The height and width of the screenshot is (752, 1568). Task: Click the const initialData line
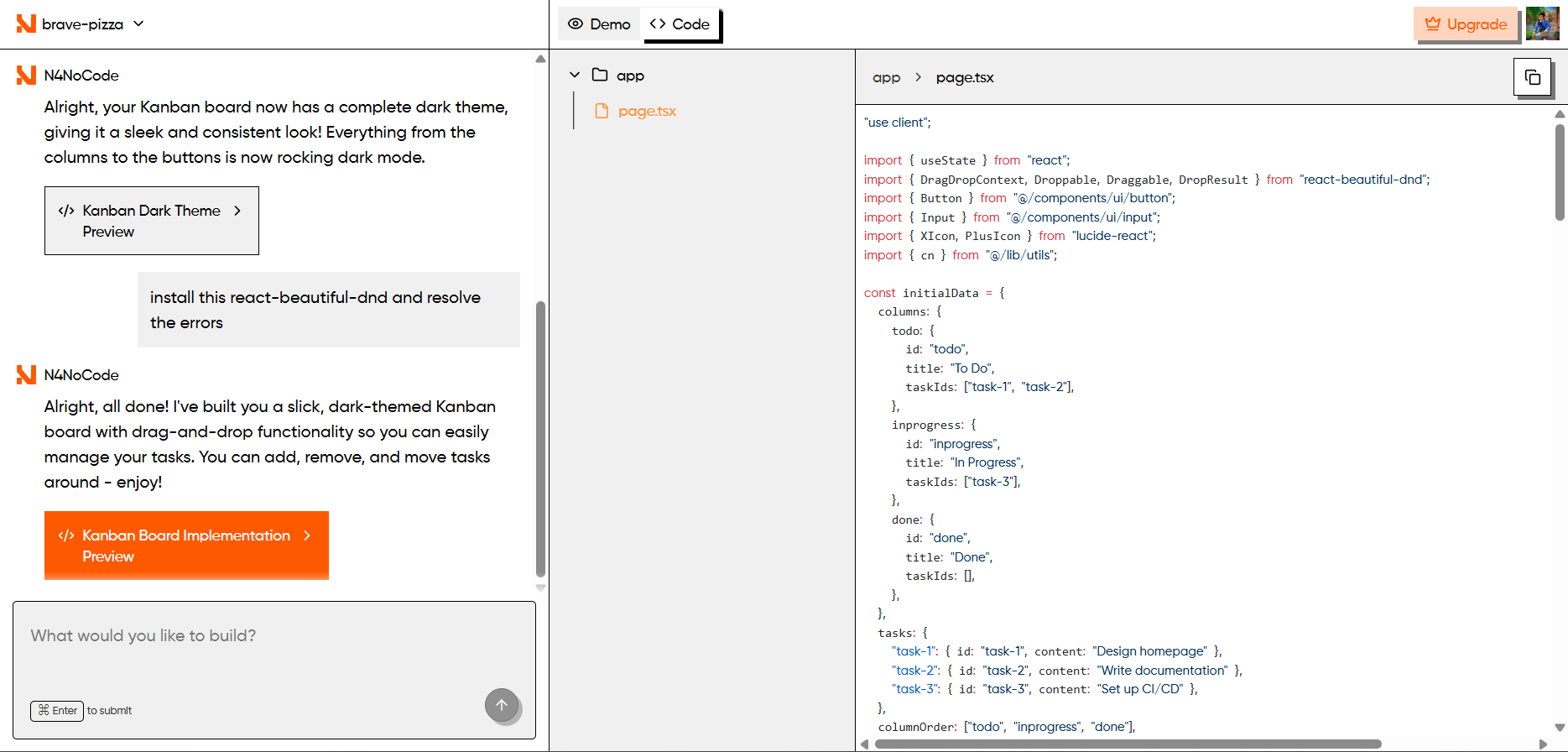pos(935,293)
